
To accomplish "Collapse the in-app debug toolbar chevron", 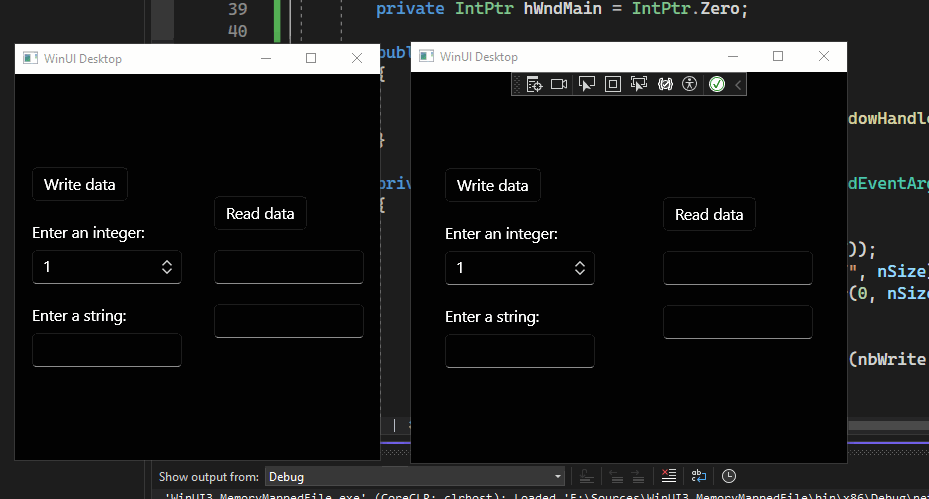I will 738,85.
